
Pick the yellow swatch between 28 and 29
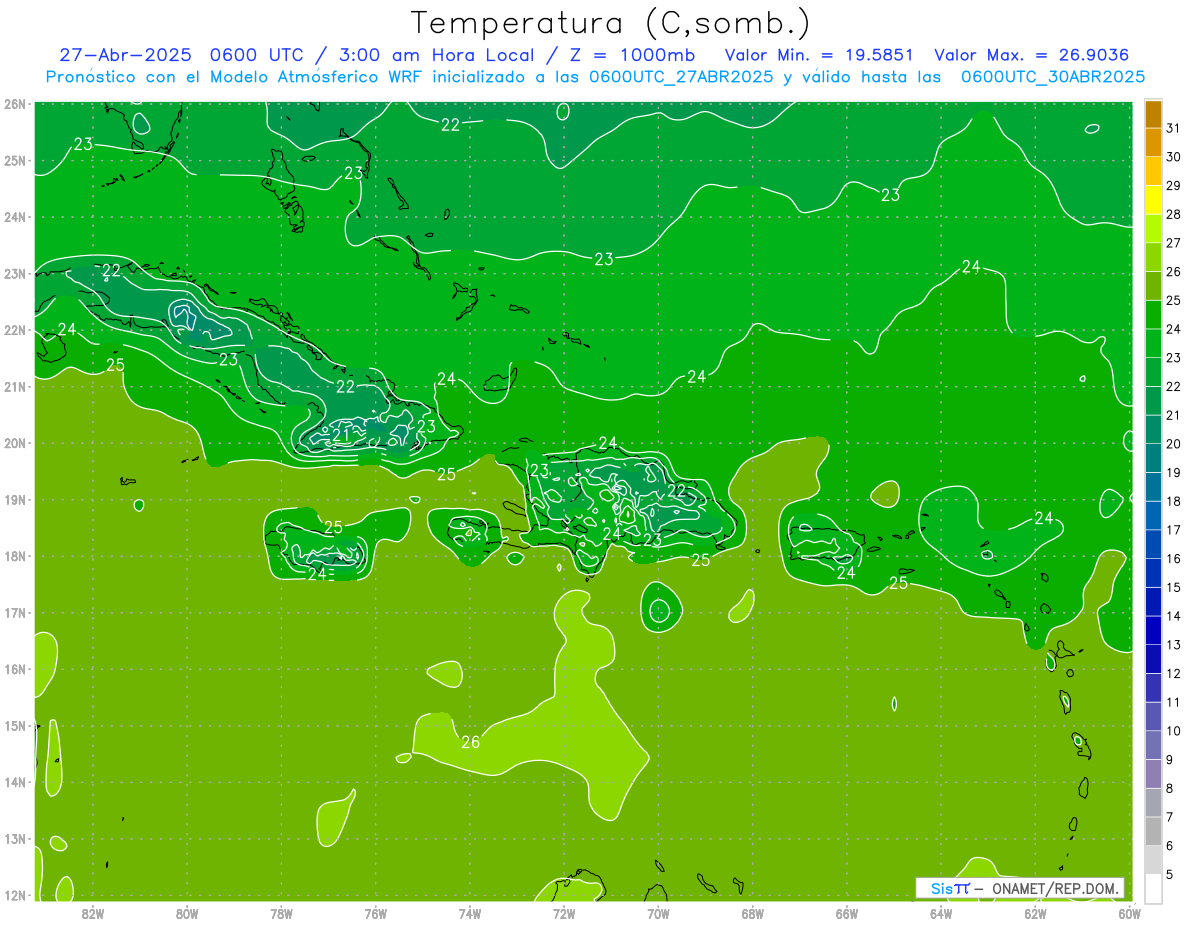pyautogui.click(x=1153, y=200)
